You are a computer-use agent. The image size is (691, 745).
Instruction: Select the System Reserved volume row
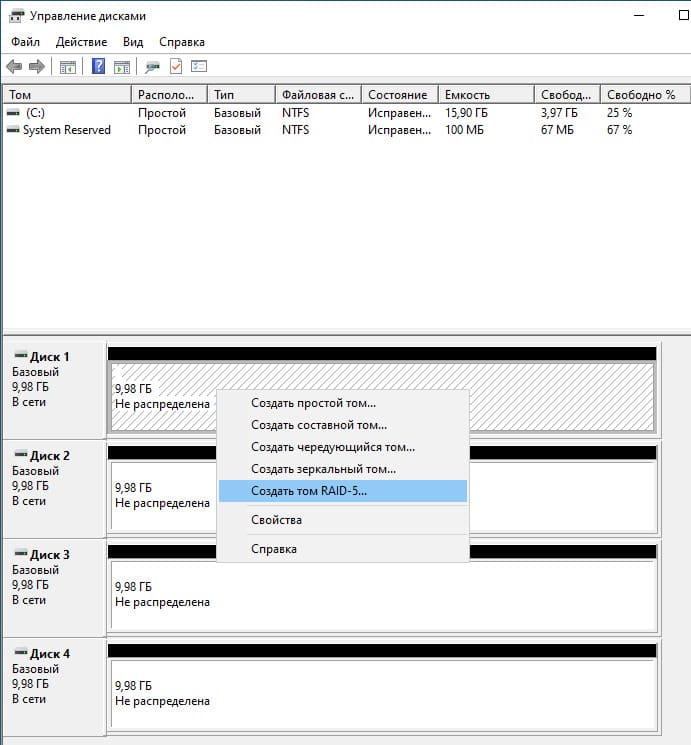(66, 131)
